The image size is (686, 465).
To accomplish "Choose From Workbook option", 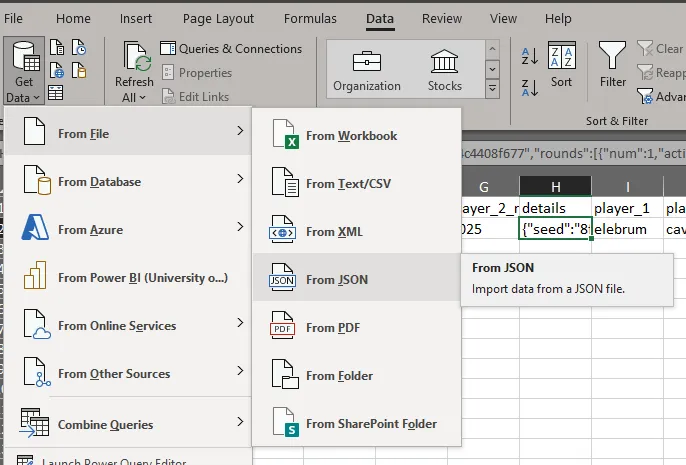I will (x=357, y=134).
